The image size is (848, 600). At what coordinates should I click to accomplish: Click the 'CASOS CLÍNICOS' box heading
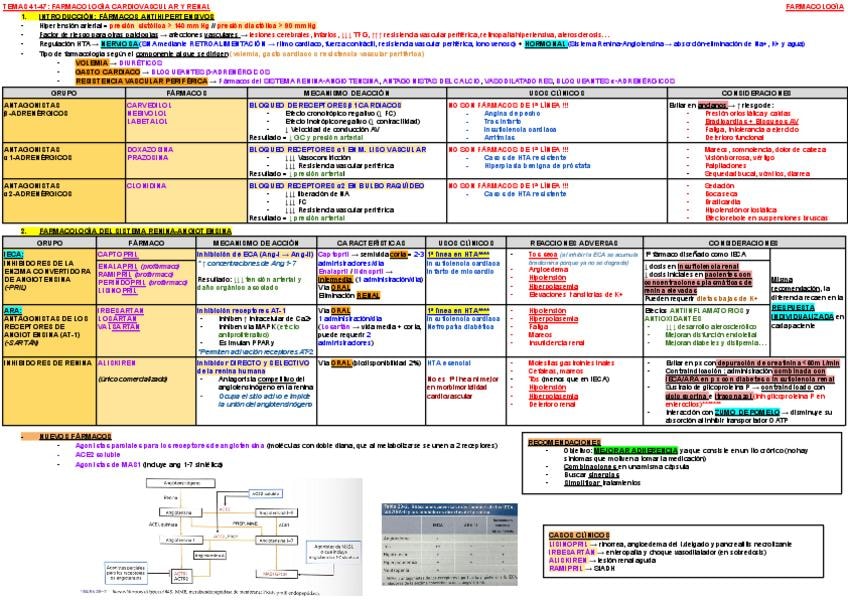click(x=579, y=535)
